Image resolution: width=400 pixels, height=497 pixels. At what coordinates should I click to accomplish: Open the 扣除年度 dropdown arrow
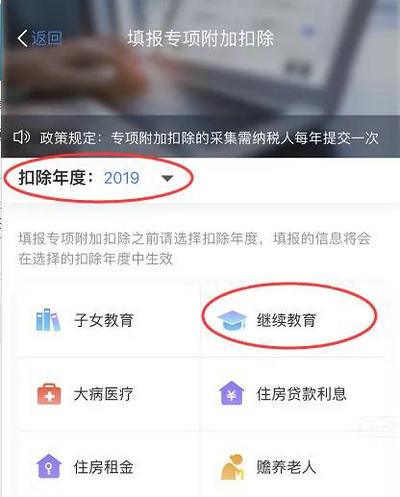(167, 179)
